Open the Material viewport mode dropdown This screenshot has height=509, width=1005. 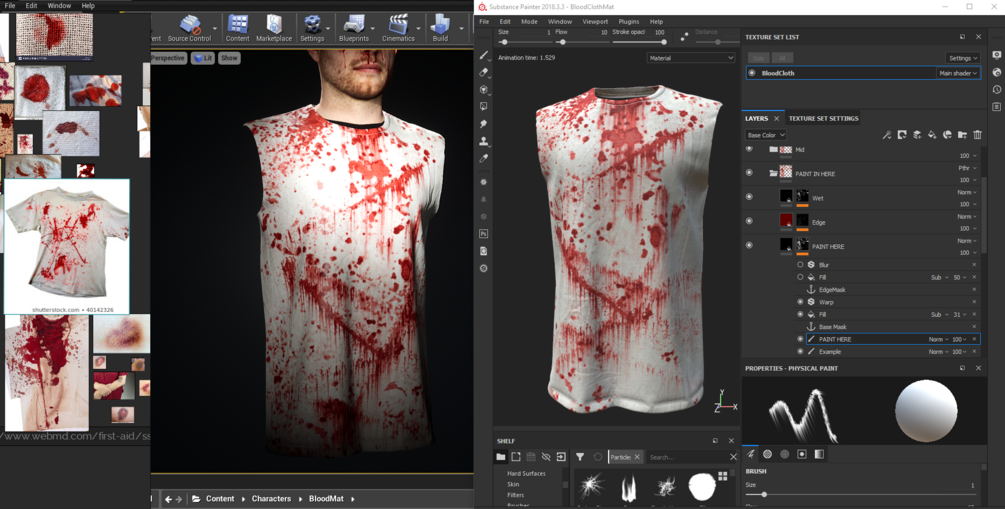690,58
